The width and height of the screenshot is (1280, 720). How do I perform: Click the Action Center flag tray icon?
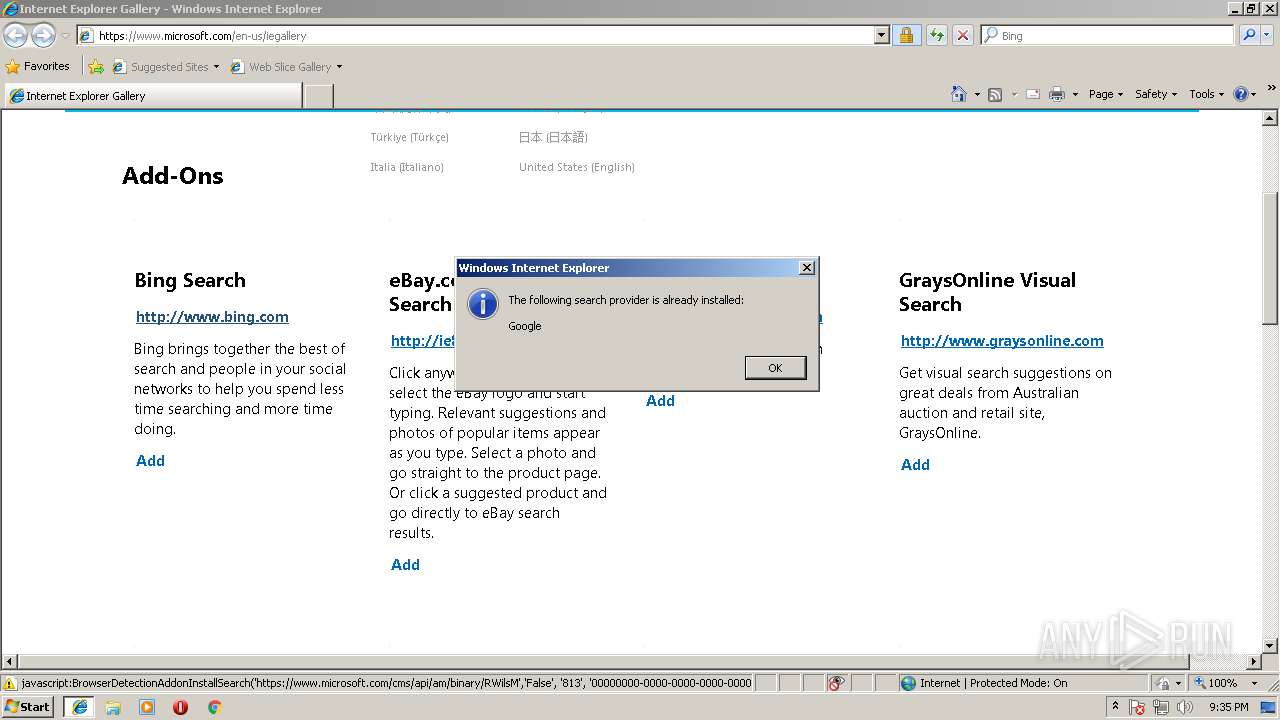pos(1138,707)
